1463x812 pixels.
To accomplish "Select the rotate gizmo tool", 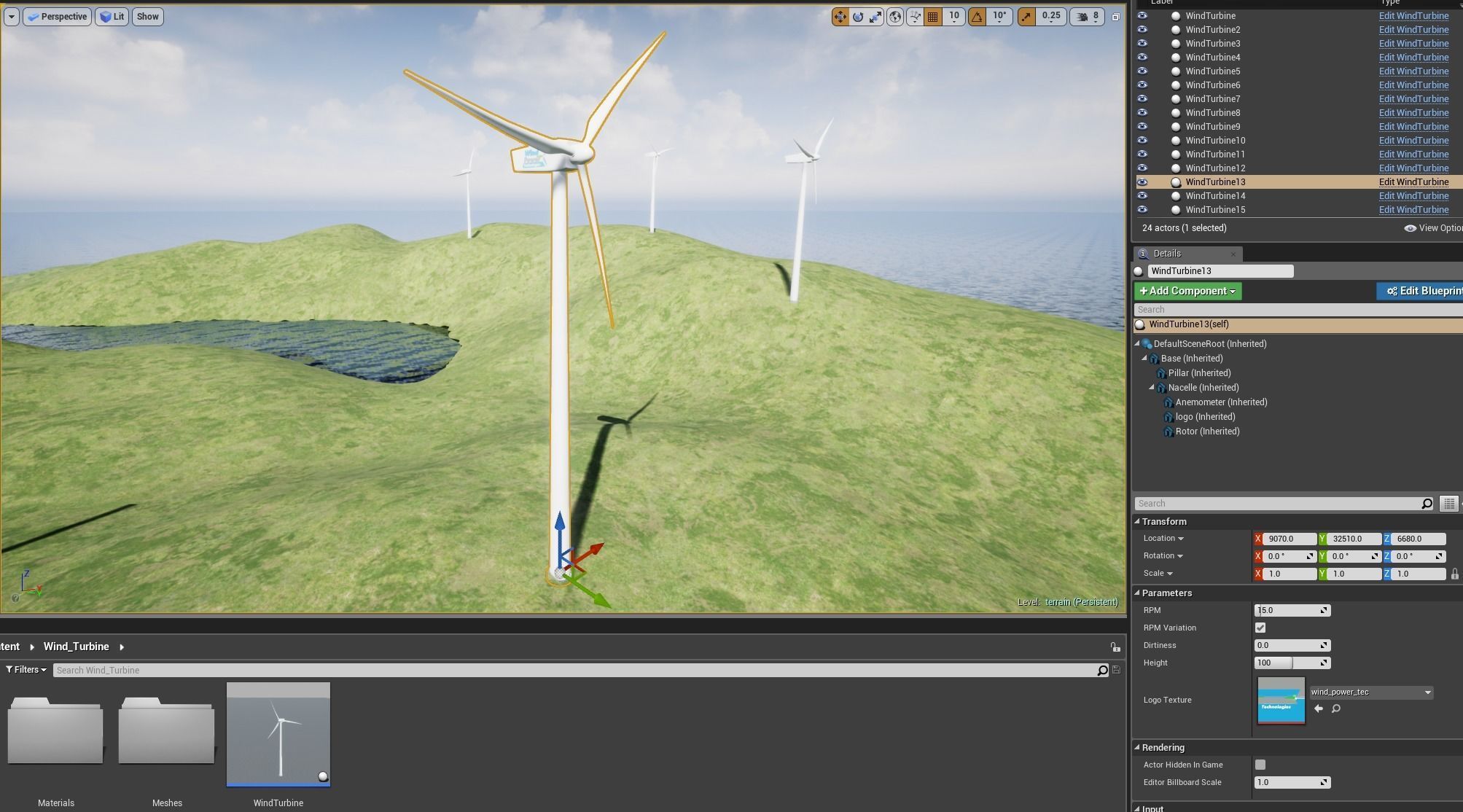I will click(x=858, y=17).
